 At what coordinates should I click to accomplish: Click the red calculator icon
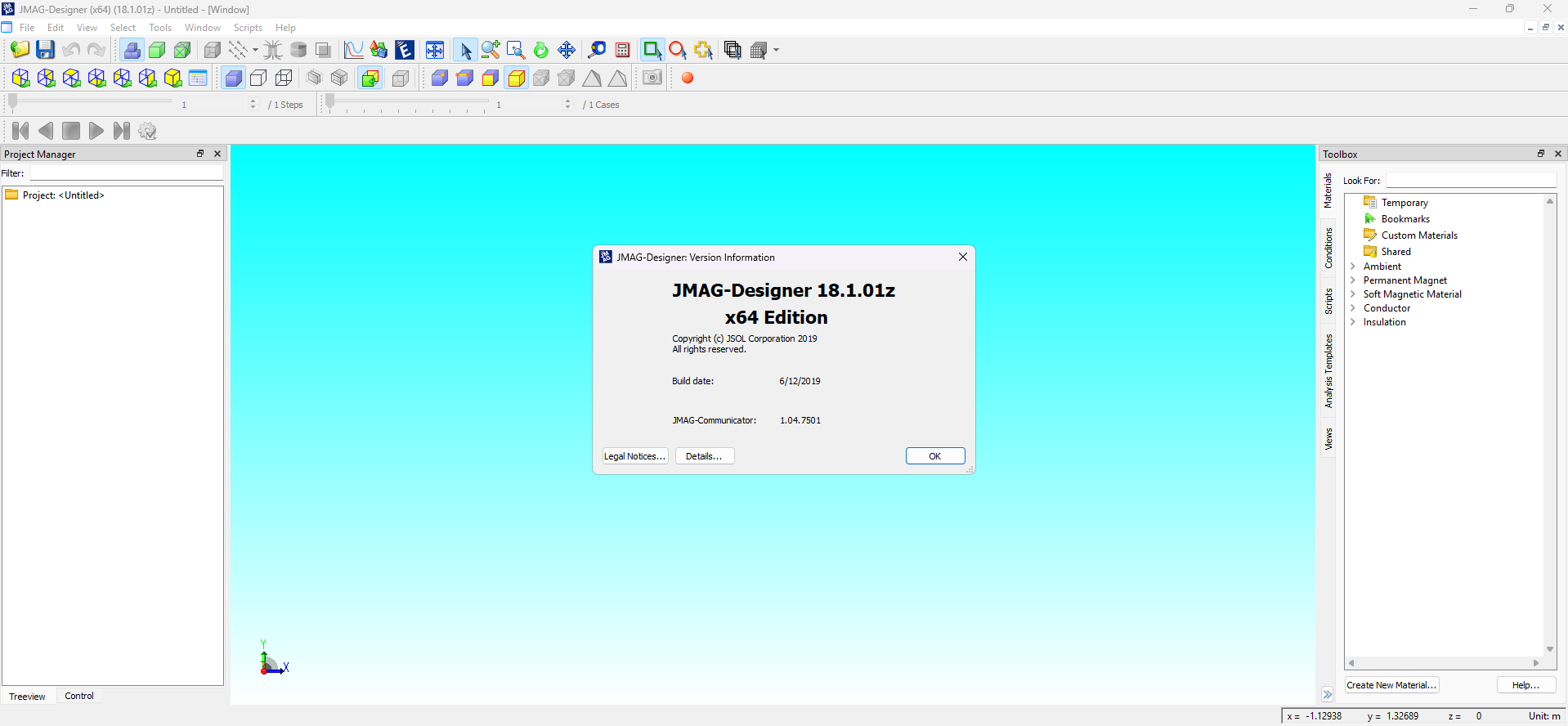click(x=622, y=50)
